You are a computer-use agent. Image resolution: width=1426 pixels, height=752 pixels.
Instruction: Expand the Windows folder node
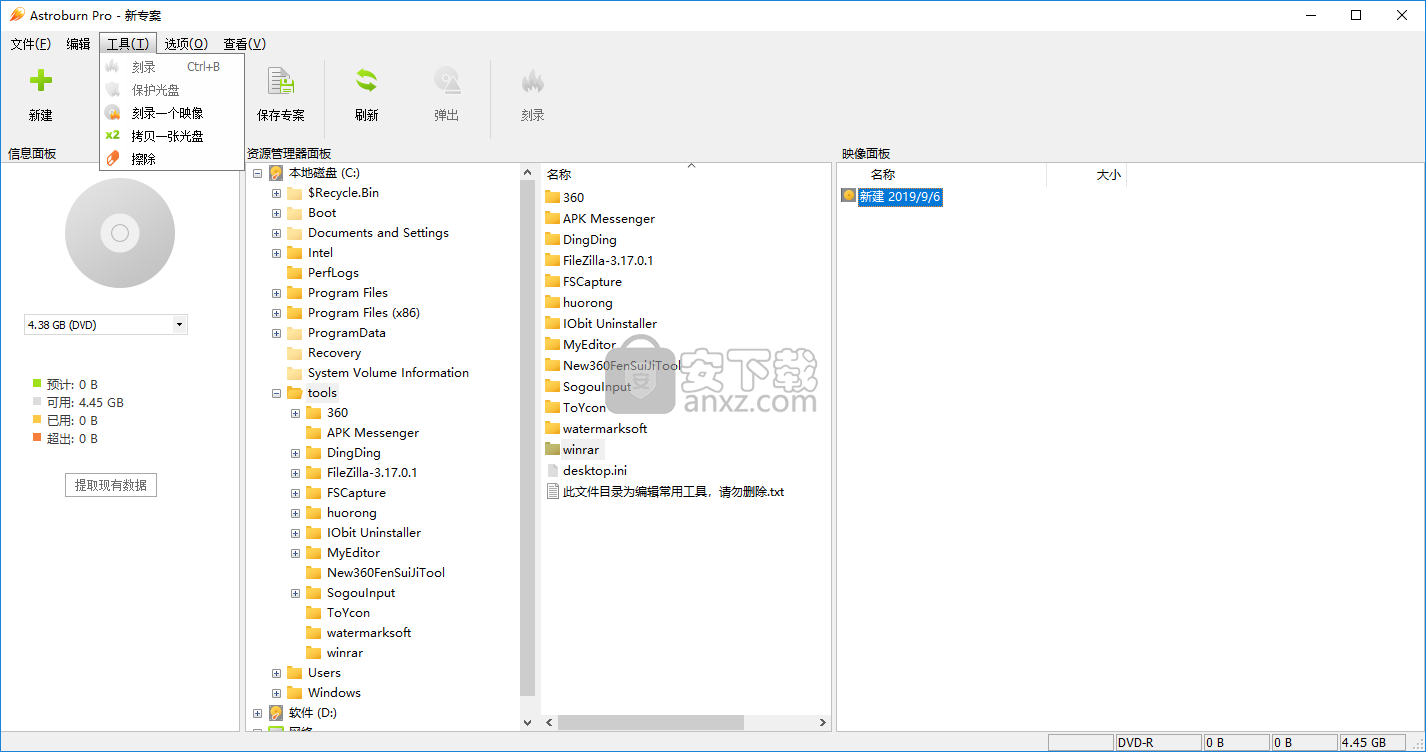click(277, 693)
